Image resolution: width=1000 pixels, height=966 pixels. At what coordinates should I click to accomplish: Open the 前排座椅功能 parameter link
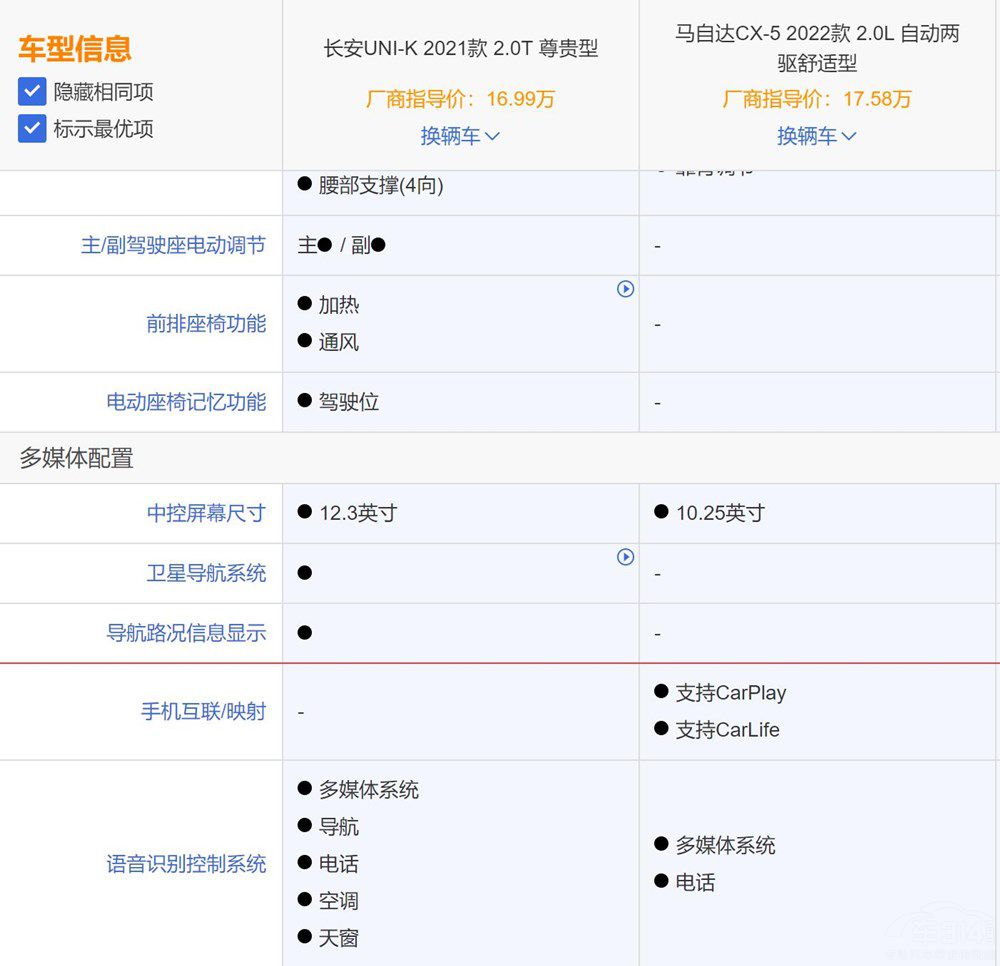pos(206,324)
